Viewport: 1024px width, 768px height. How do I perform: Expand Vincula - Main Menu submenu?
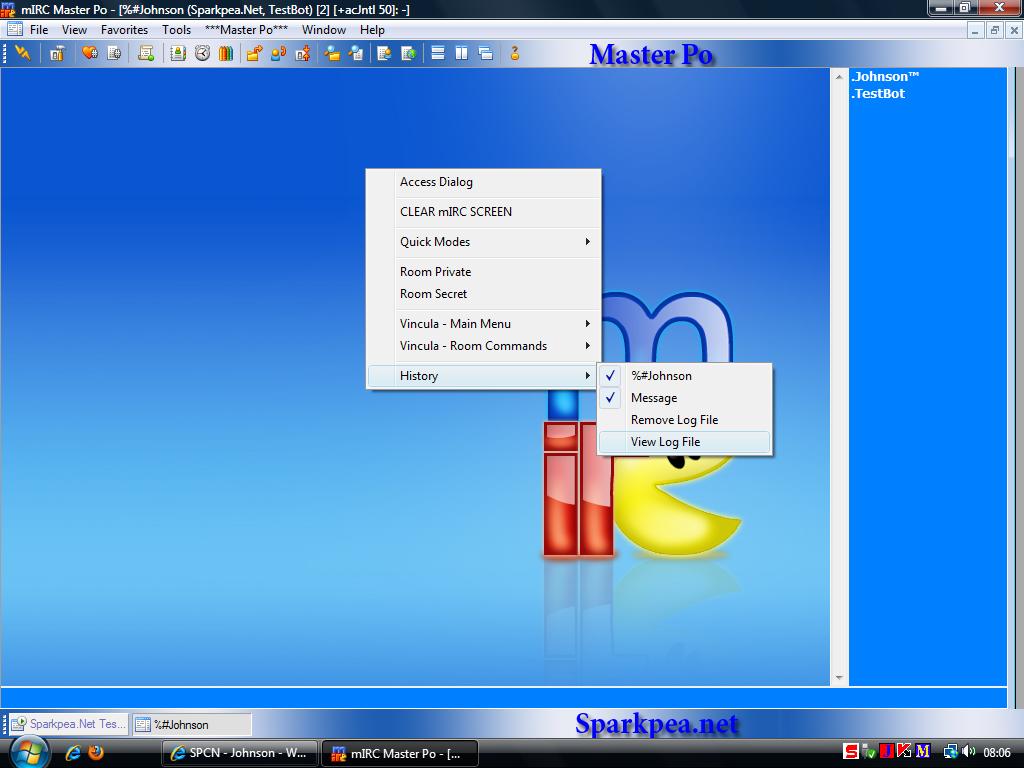tap(483, 323)
